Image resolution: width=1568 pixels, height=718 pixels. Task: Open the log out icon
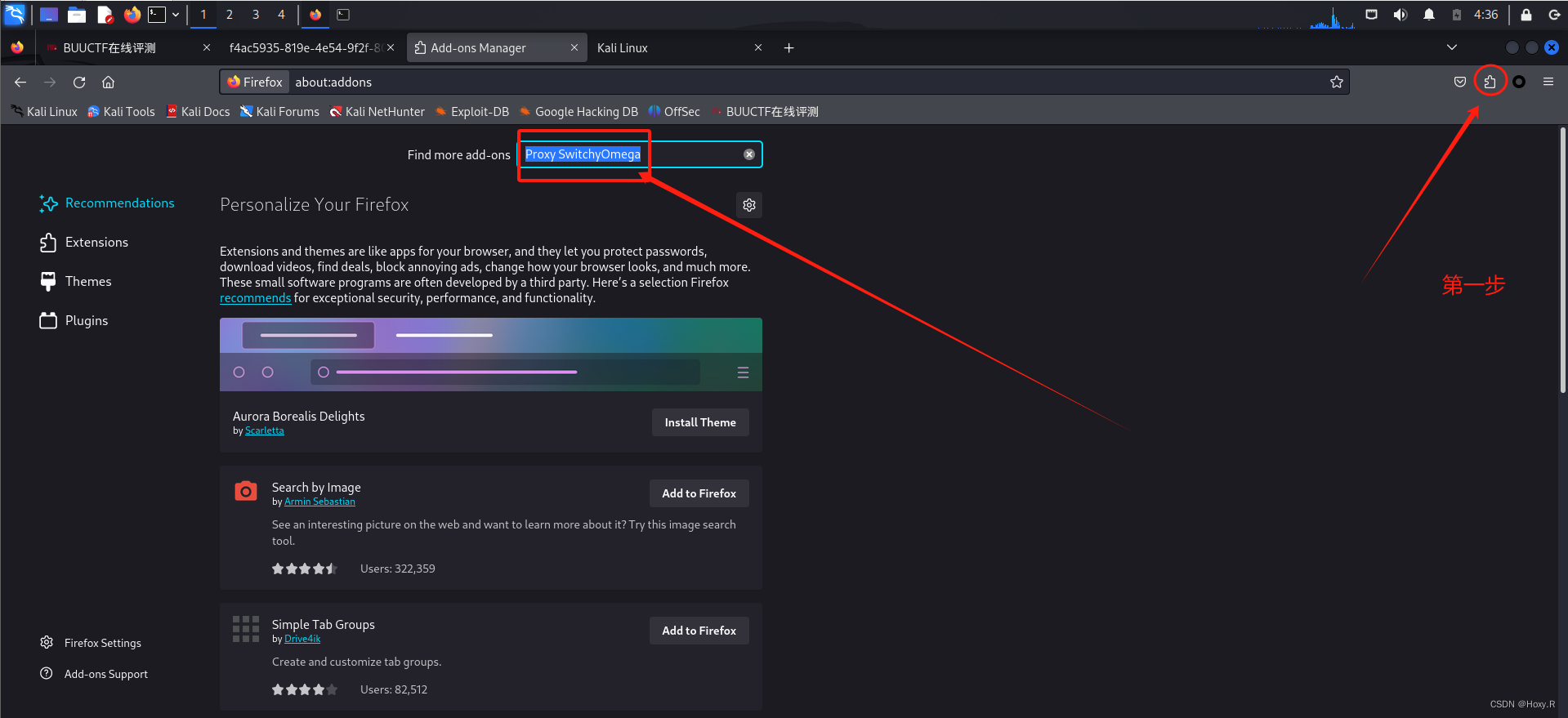(1554, 15)
